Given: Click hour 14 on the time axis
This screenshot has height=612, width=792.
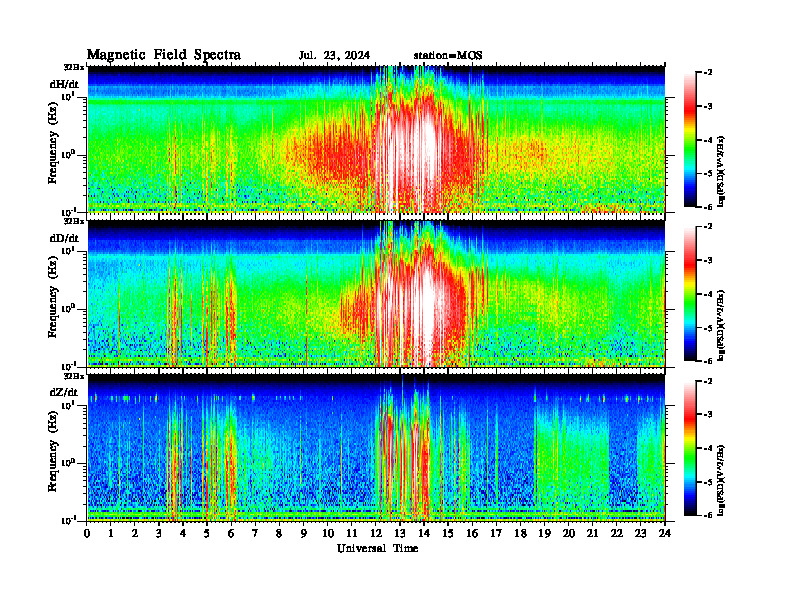Looking at the screenshot, I should pos(423,533).
